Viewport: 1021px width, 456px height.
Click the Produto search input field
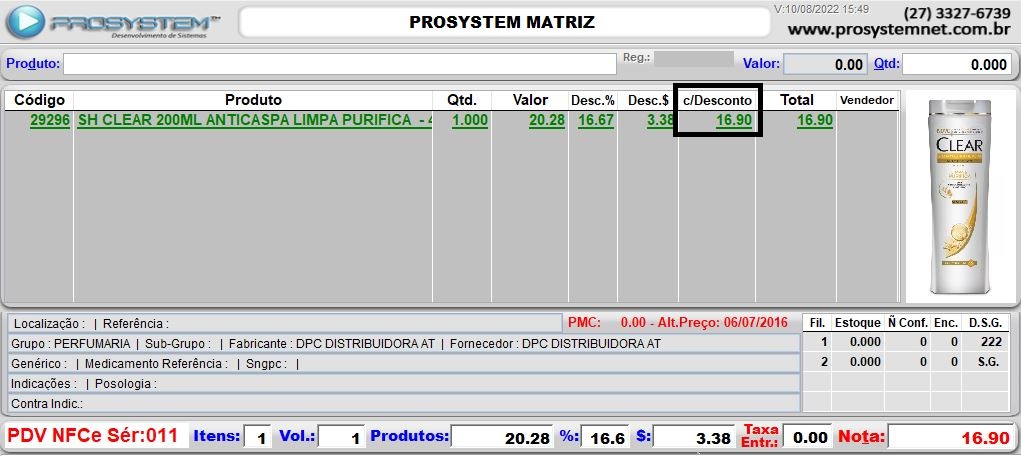click(x=339, y=64)
